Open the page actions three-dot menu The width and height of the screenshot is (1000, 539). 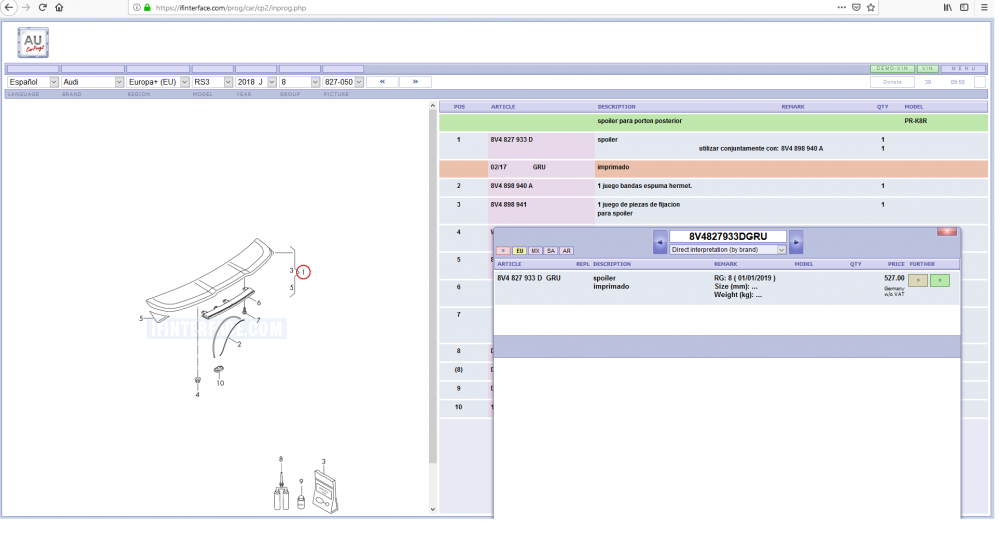842,8
